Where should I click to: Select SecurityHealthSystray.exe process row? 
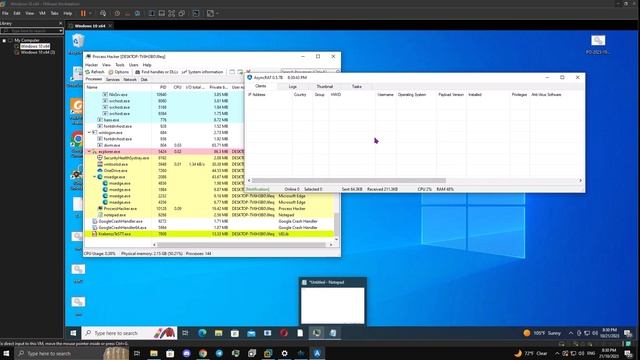point(165,158)
